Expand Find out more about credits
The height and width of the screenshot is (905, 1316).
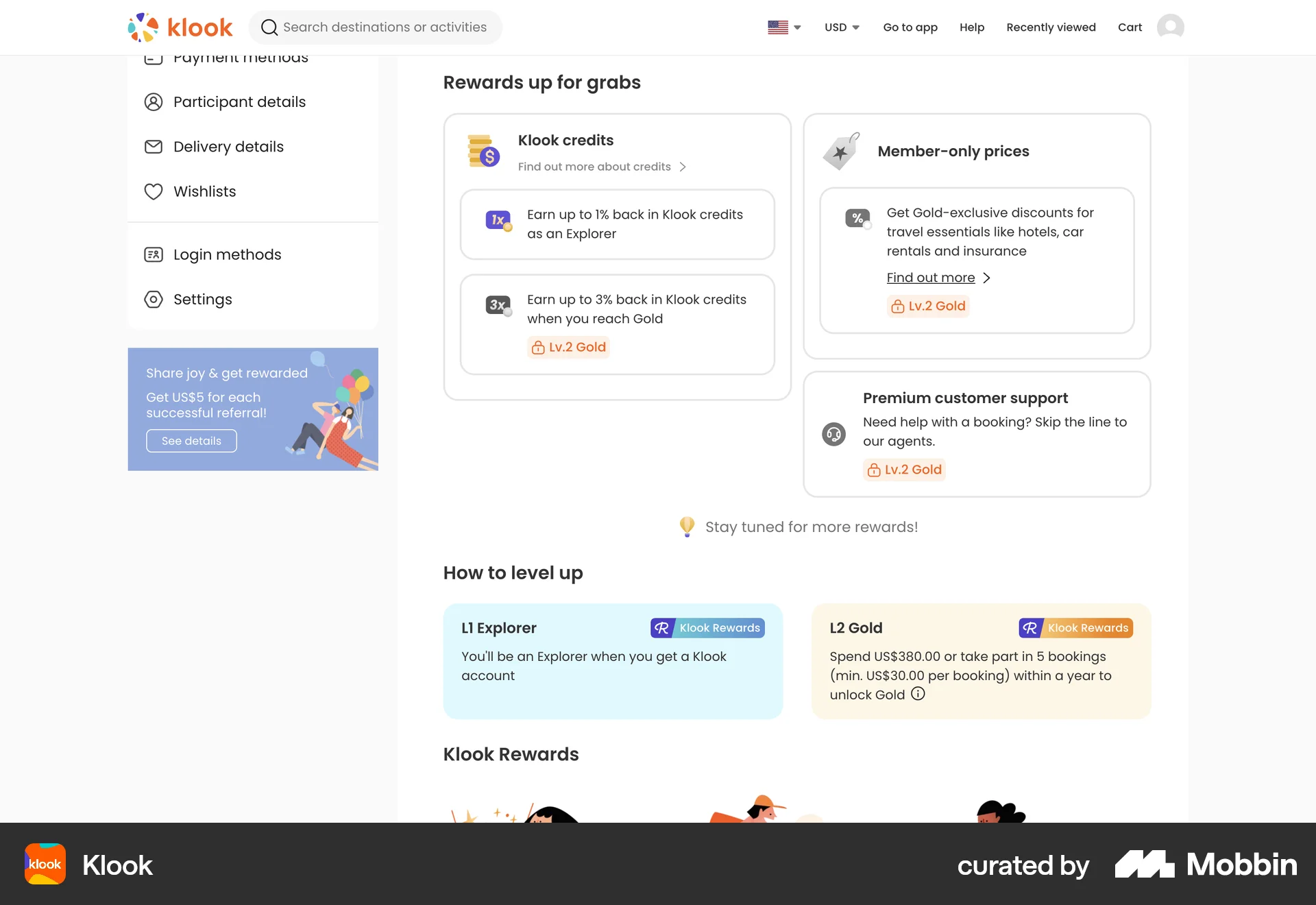[602, 167]
